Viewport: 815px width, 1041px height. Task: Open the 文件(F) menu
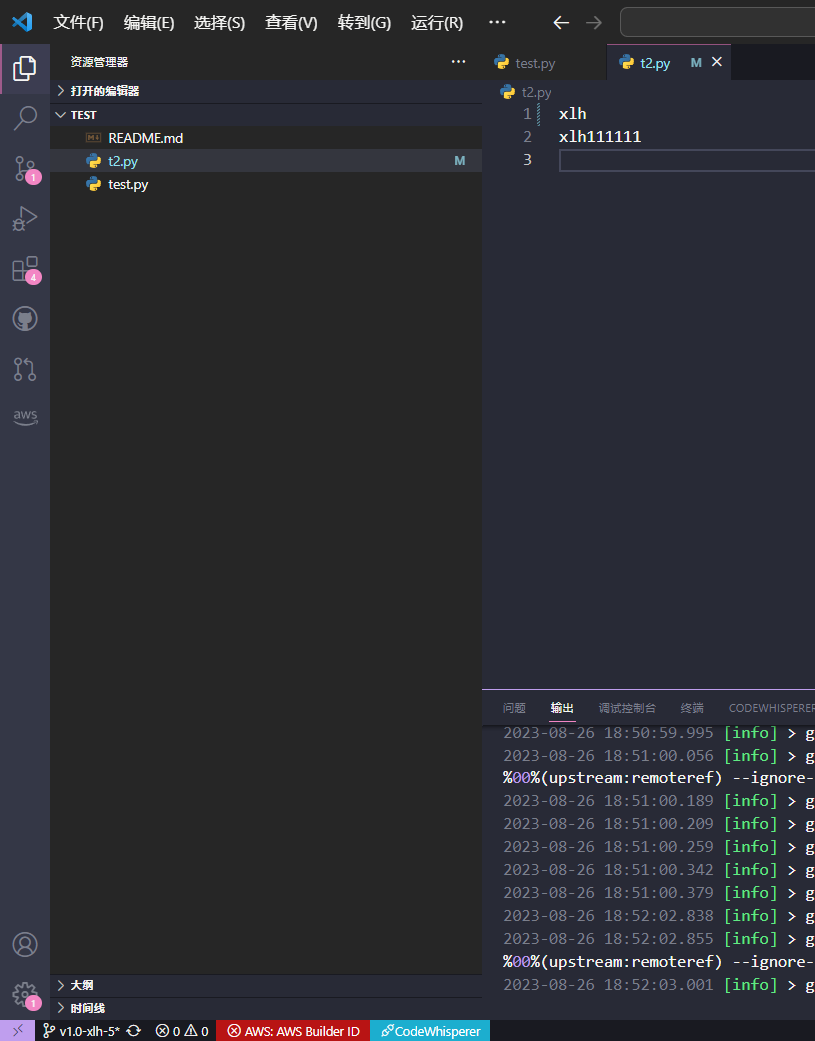click(78, 23)
